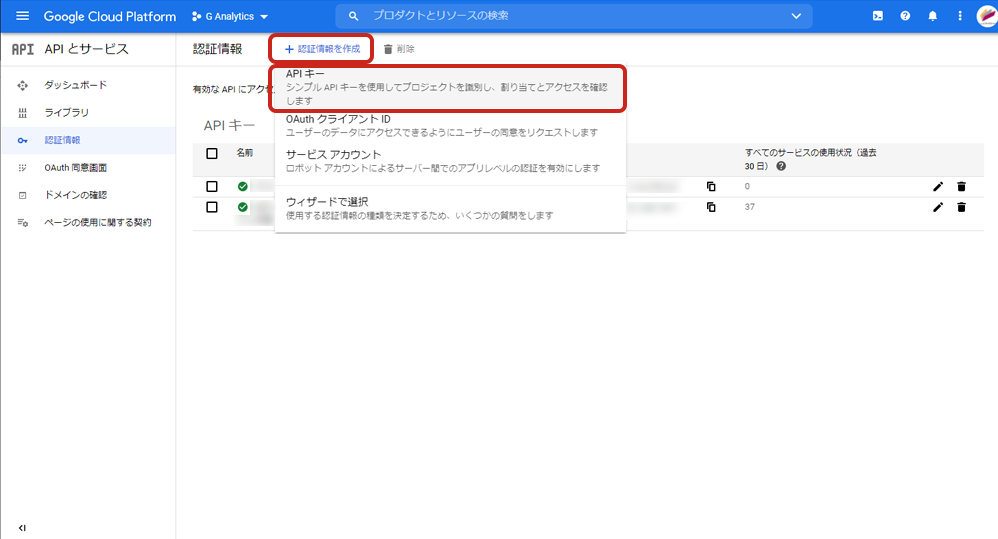Click the user account avatar

(x=985, y=16)
